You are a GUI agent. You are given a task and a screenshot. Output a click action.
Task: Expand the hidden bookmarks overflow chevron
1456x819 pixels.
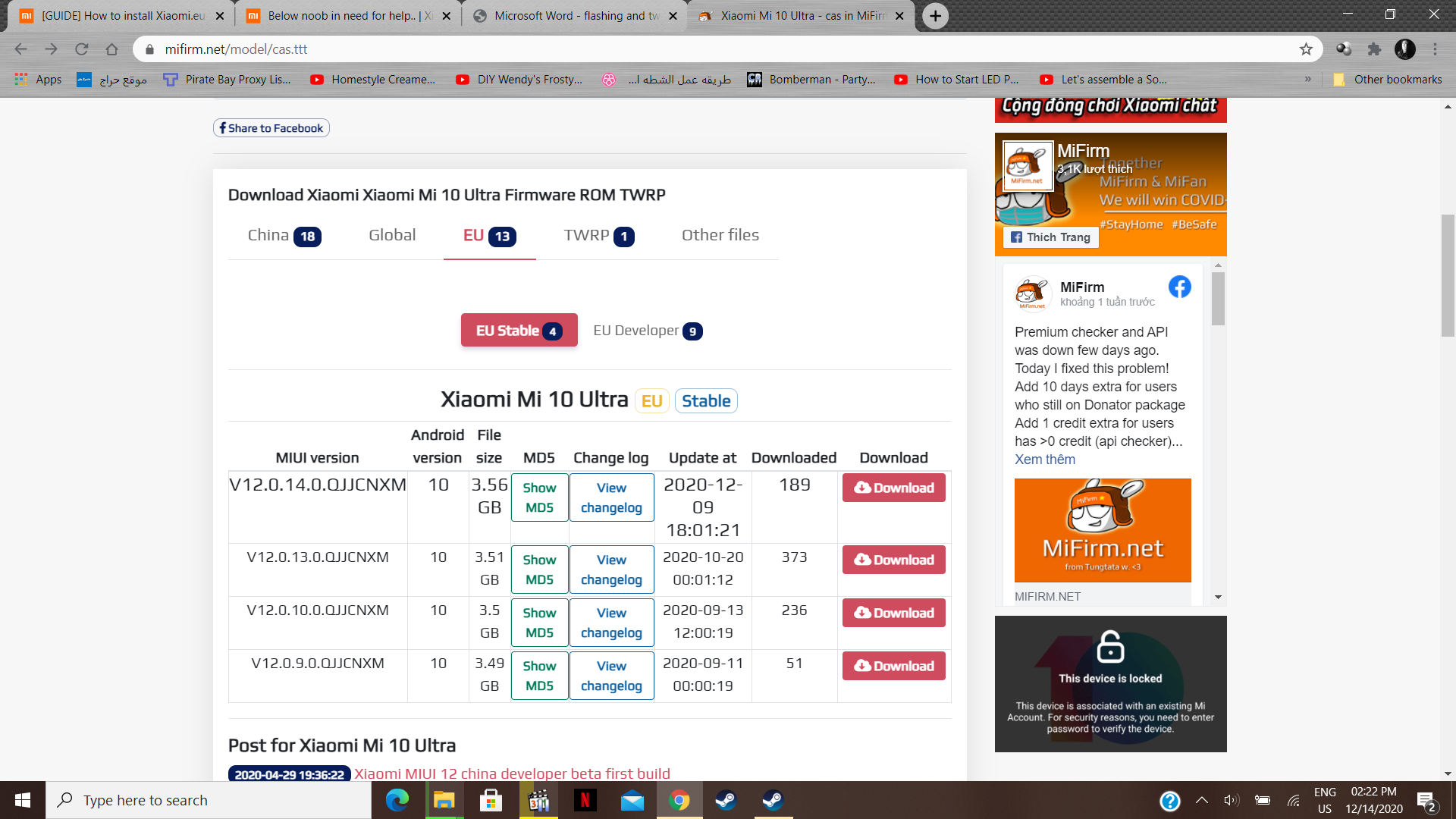coord(1307,79)
